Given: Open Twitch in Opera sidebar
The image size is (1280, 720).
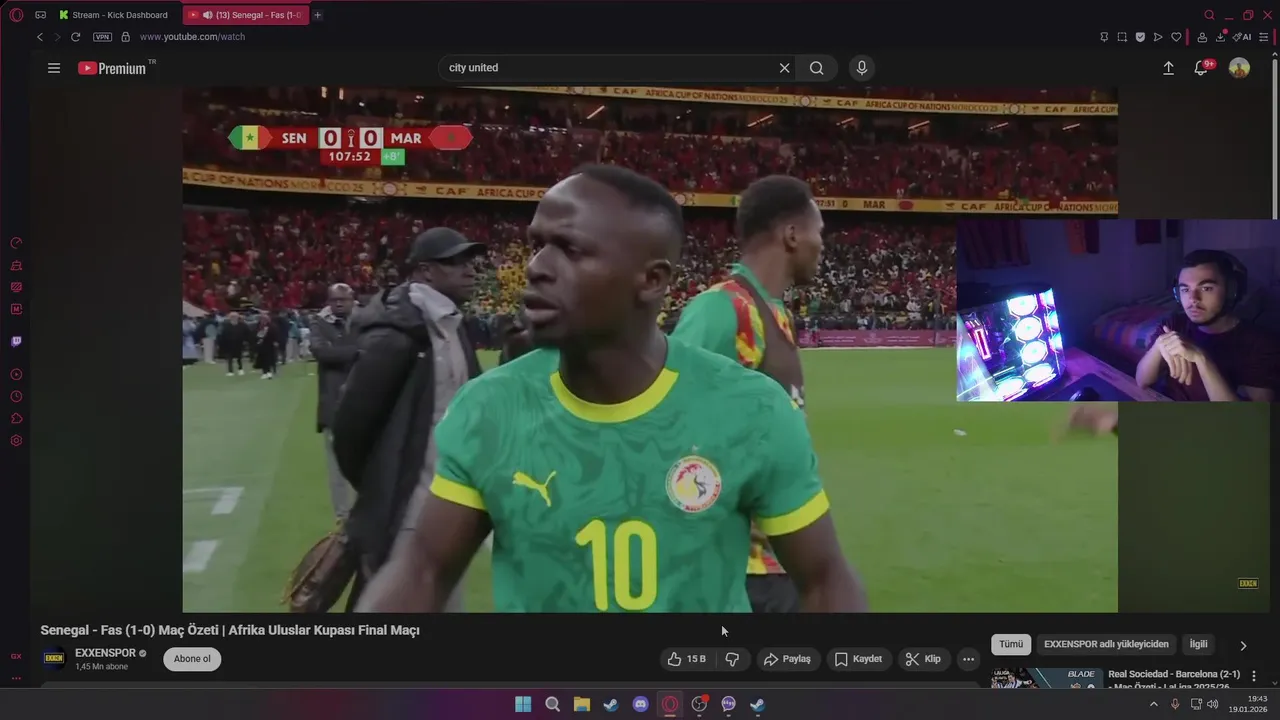Looking at the screenshot, I should pos(16,341).
